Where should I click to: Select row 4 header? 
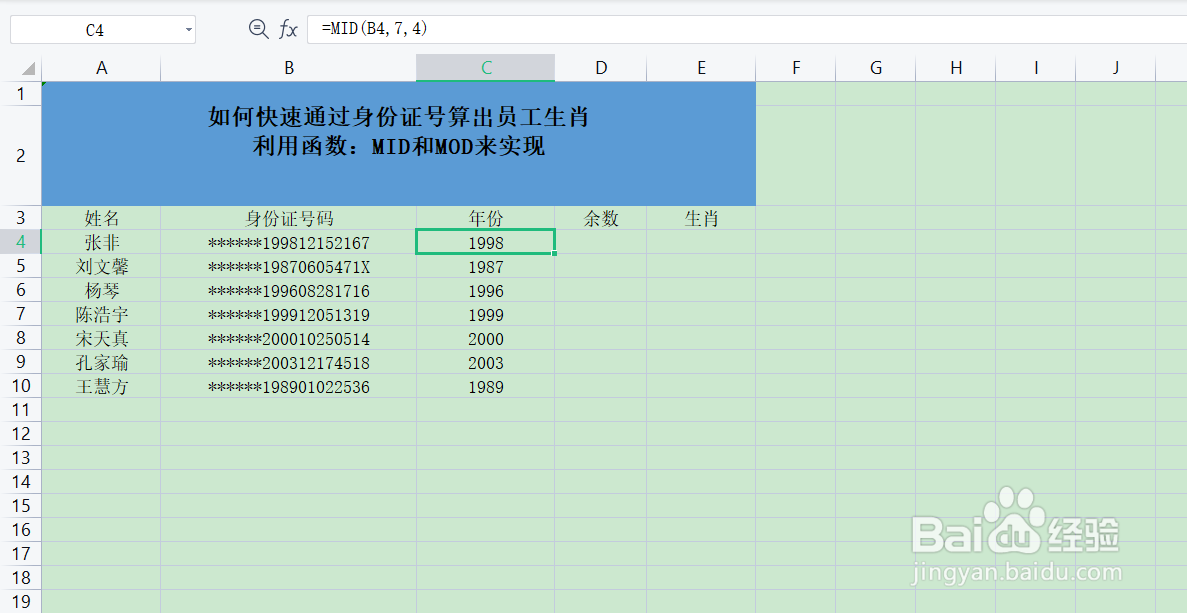[20, 242]
